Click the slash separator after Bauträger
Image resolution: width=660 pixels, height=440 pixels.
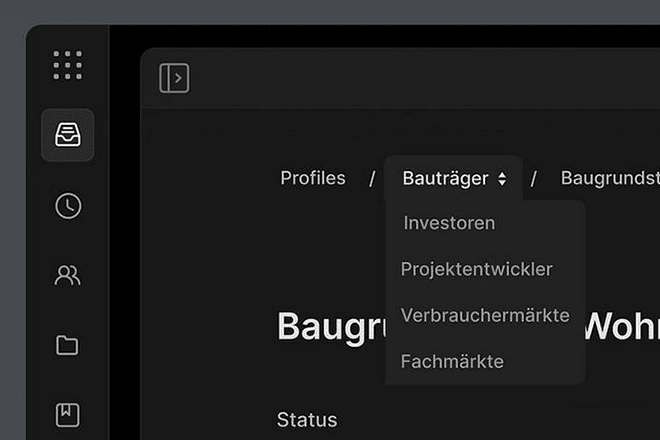[x=534, y=179]
